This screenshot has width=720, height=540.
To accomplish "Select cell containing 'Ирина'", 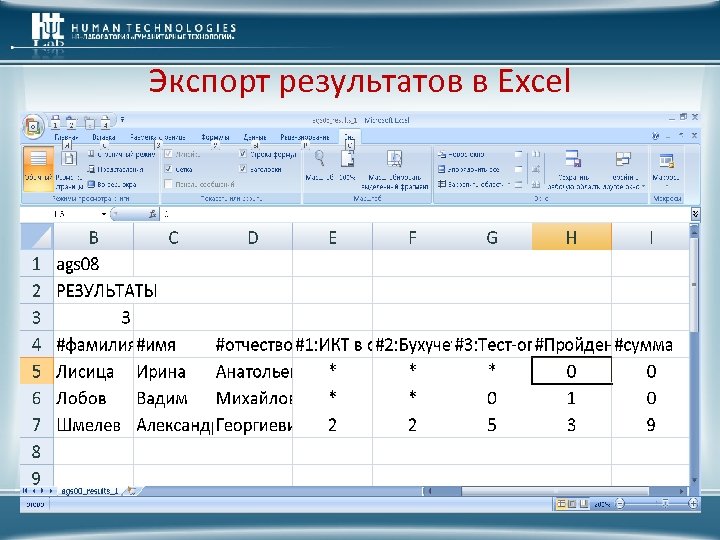I will coord(173,371).
